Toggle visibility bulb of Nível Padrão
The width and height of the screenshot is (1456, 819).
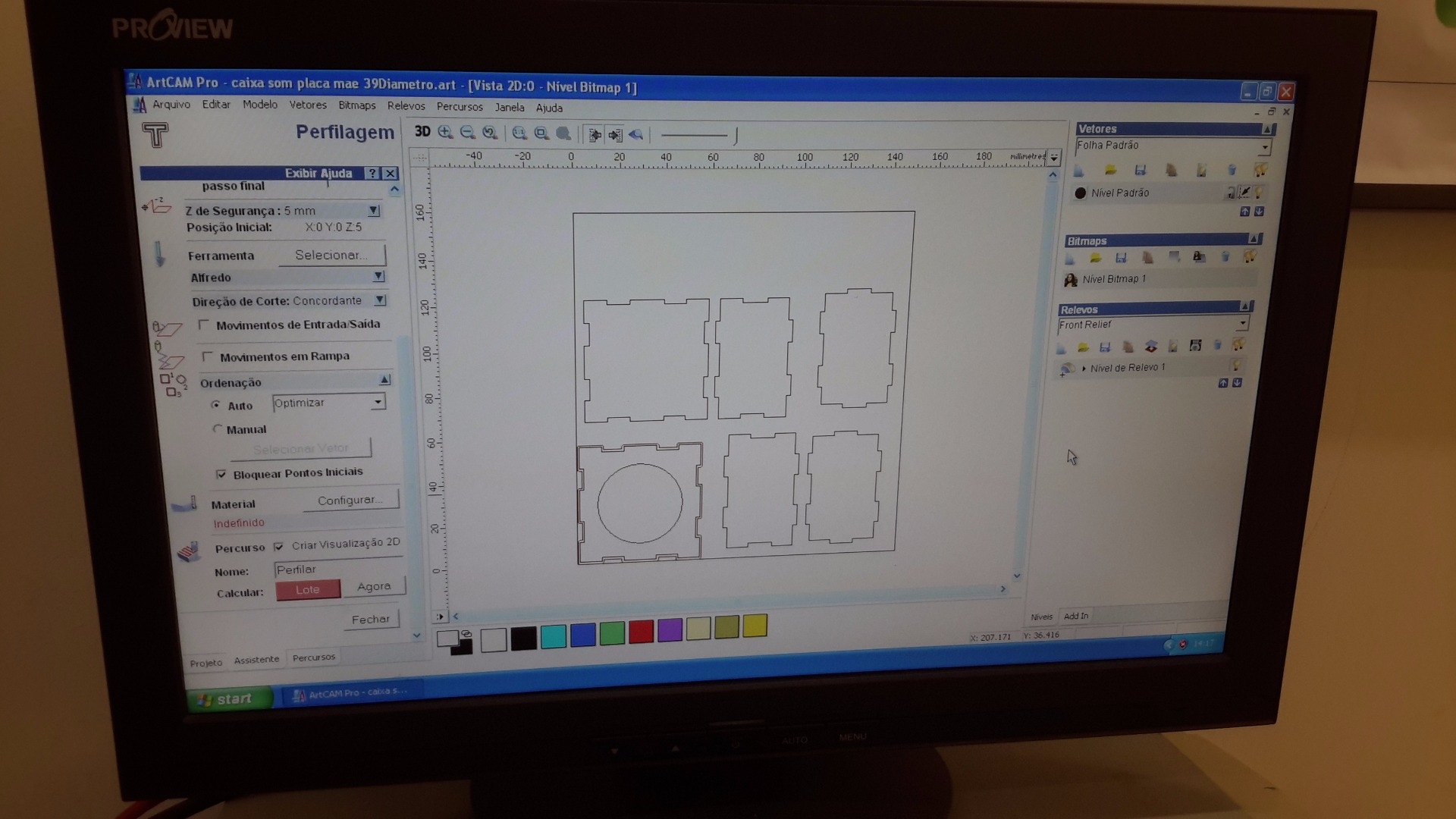click(x=1259, y=193)
